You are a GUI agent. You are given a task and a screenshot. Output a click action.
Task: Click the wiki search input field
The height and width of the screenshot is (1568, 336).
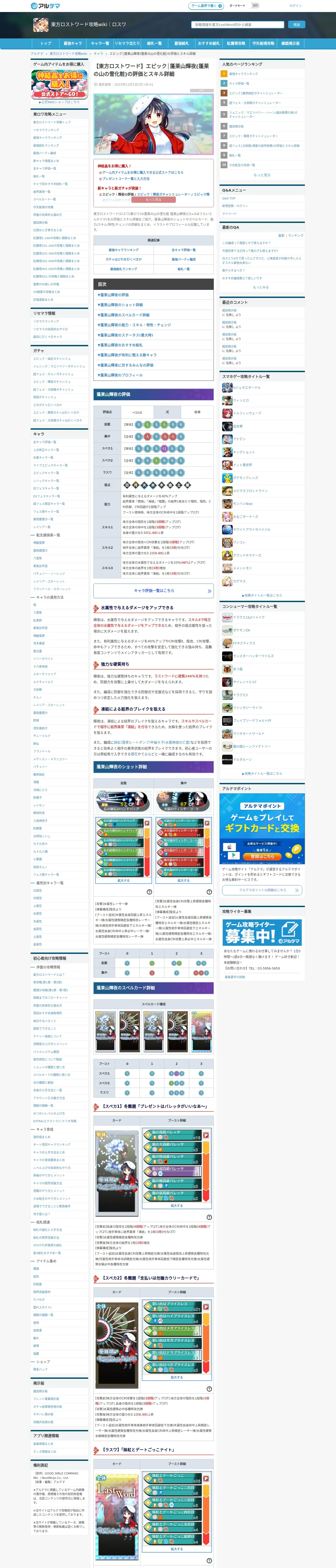(238, 25)
